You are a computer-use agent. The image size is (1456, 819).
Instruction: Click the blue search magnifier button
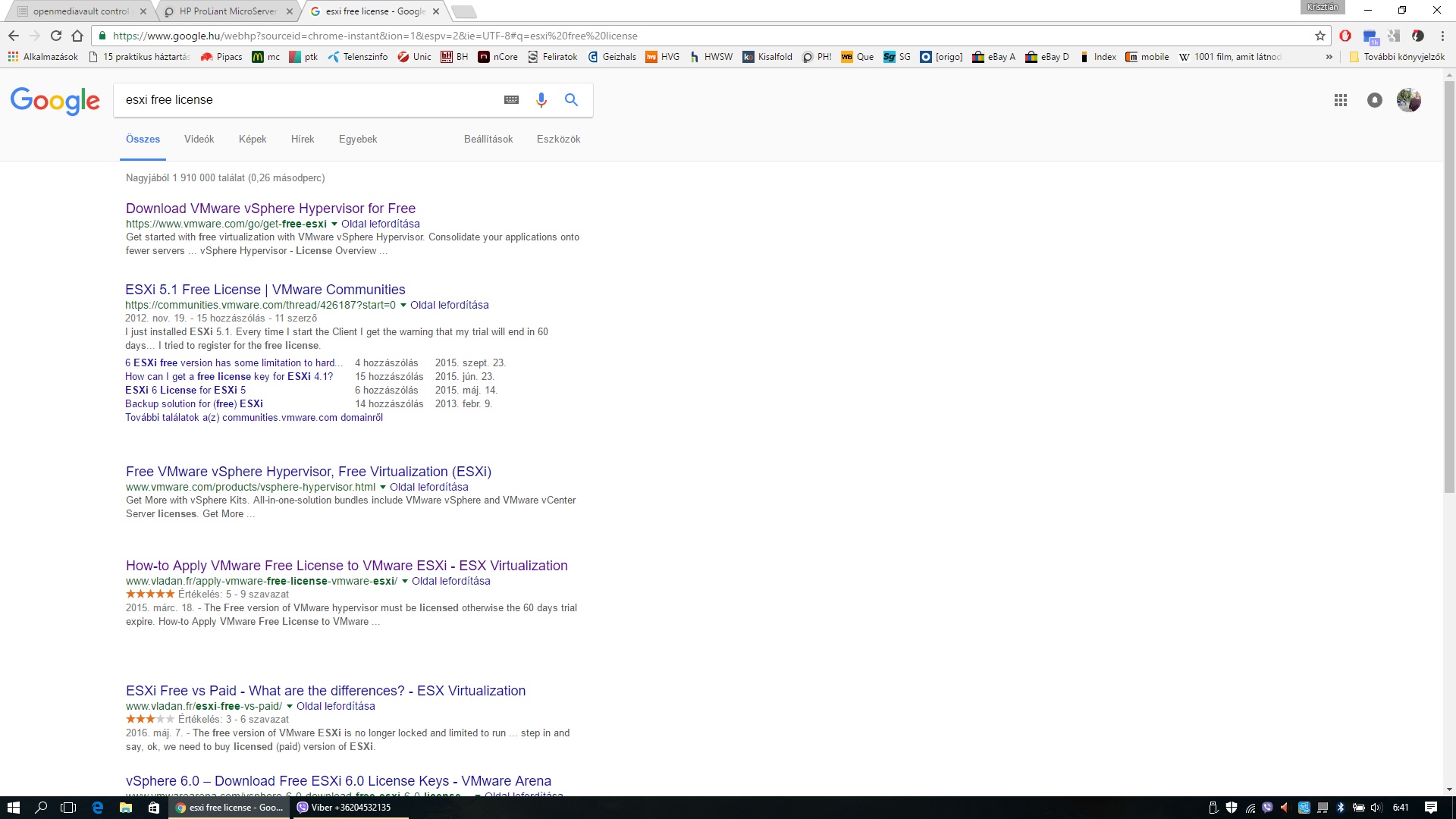(571, 99)
